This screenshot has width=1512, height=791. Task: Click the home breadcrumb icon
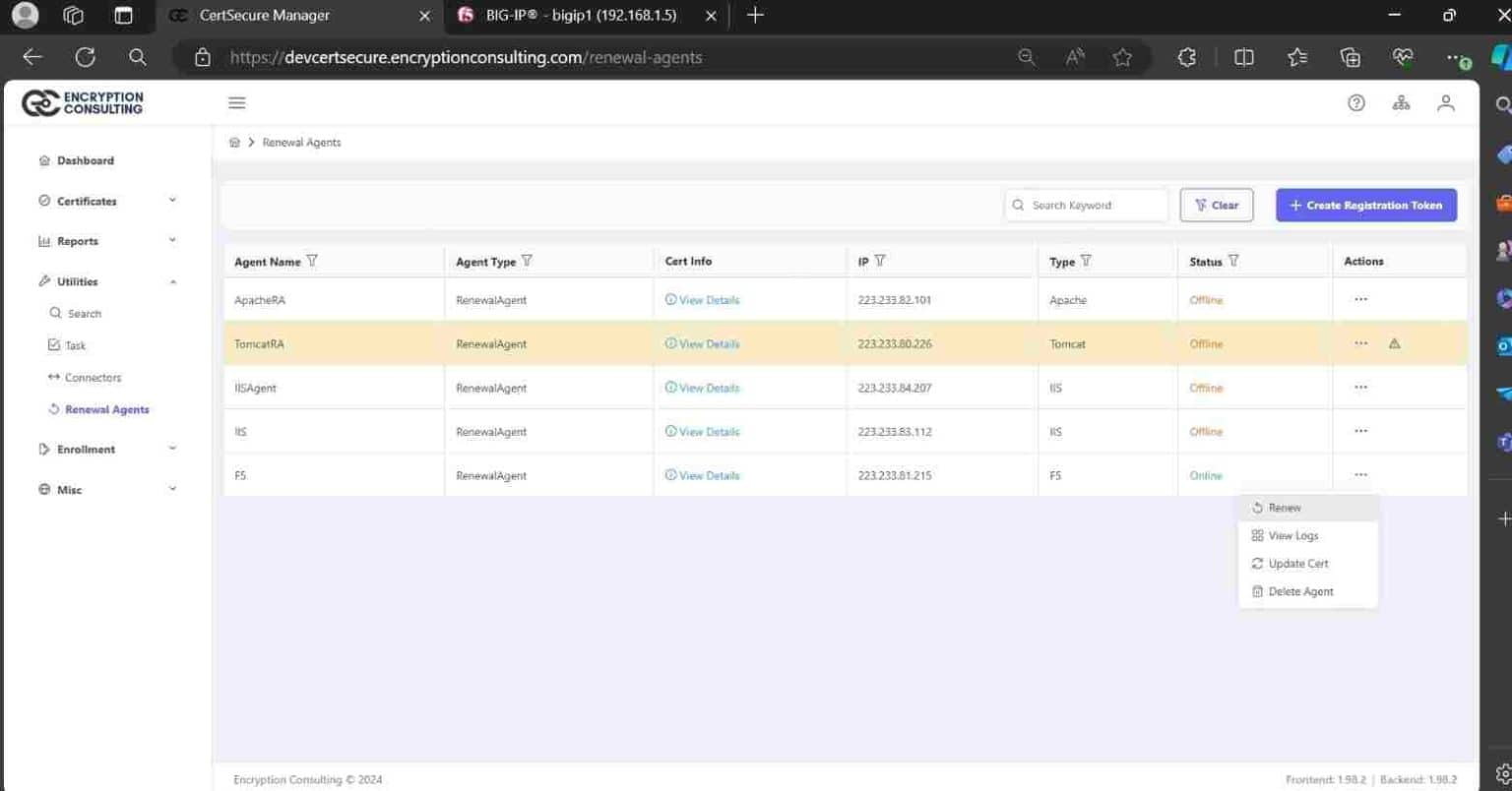(x=234, y=143)
